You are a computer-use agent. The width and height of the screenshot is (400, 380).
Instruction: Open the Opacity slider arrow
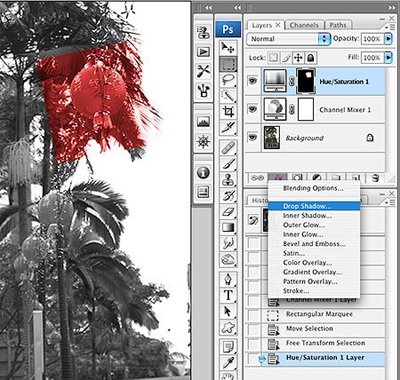tap(389, 39)
